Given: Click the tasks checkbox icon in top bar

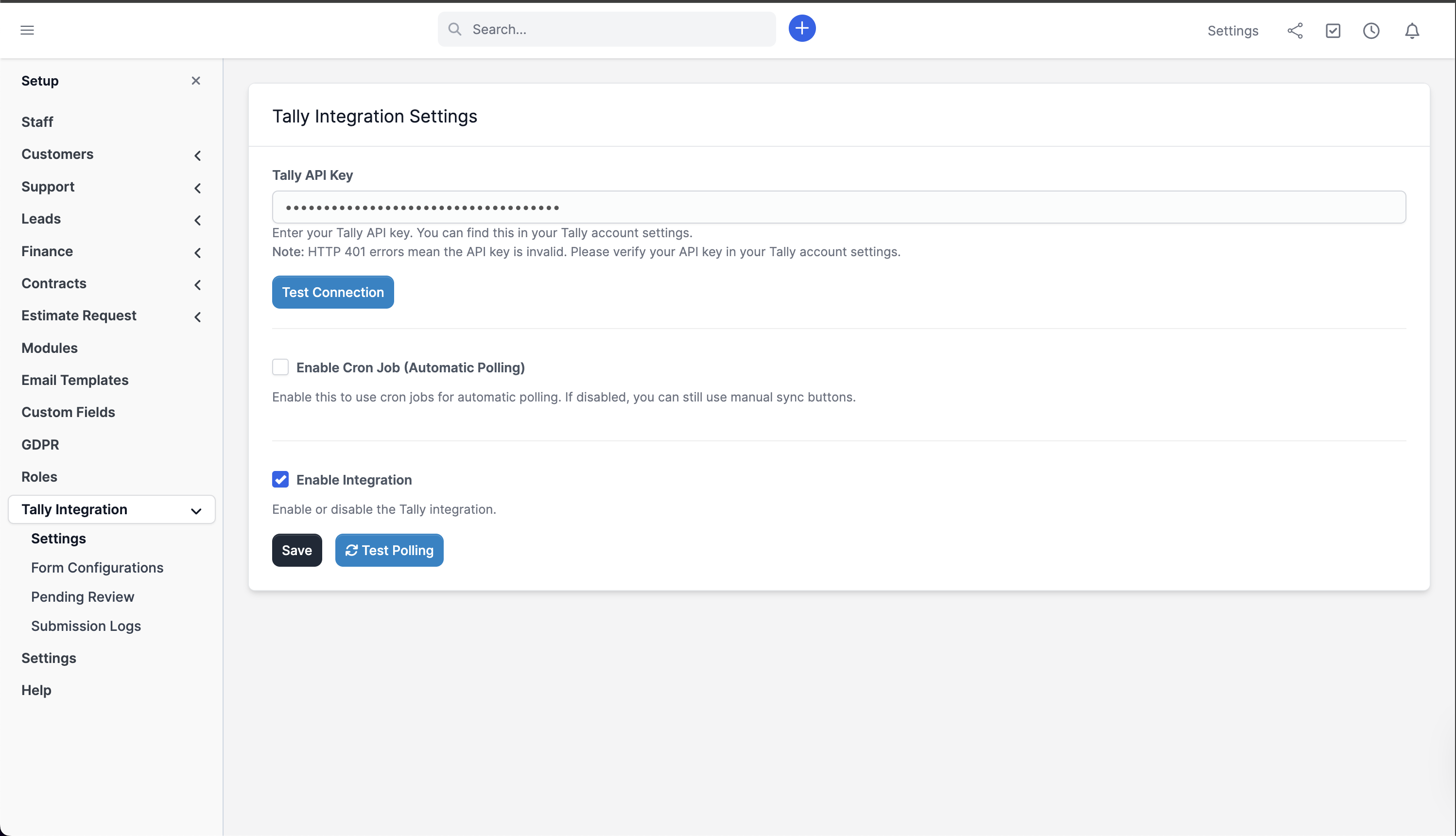Looking at the screenshot, I should pyautogui.click(x=1333, y=31).
